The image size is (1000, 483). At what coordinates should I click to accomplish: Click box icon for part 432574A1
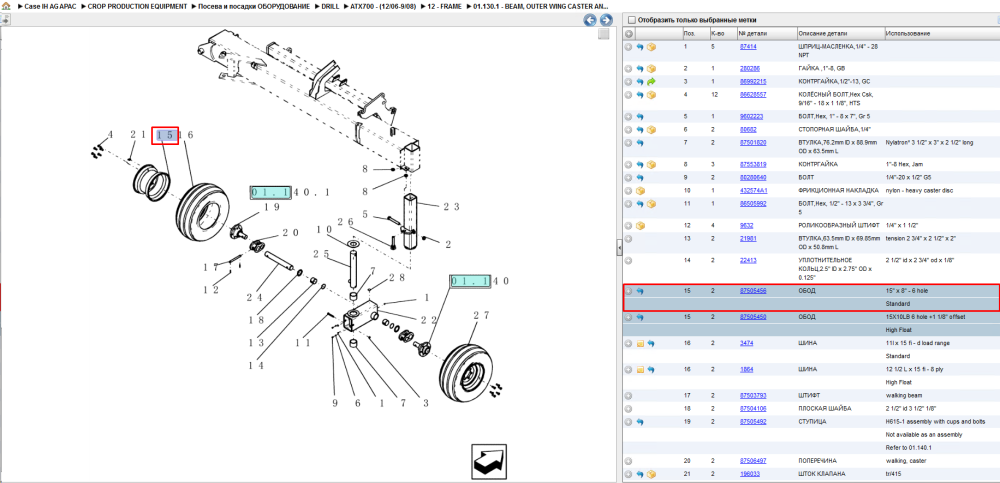pyautogui.click(x=640, y=191)
